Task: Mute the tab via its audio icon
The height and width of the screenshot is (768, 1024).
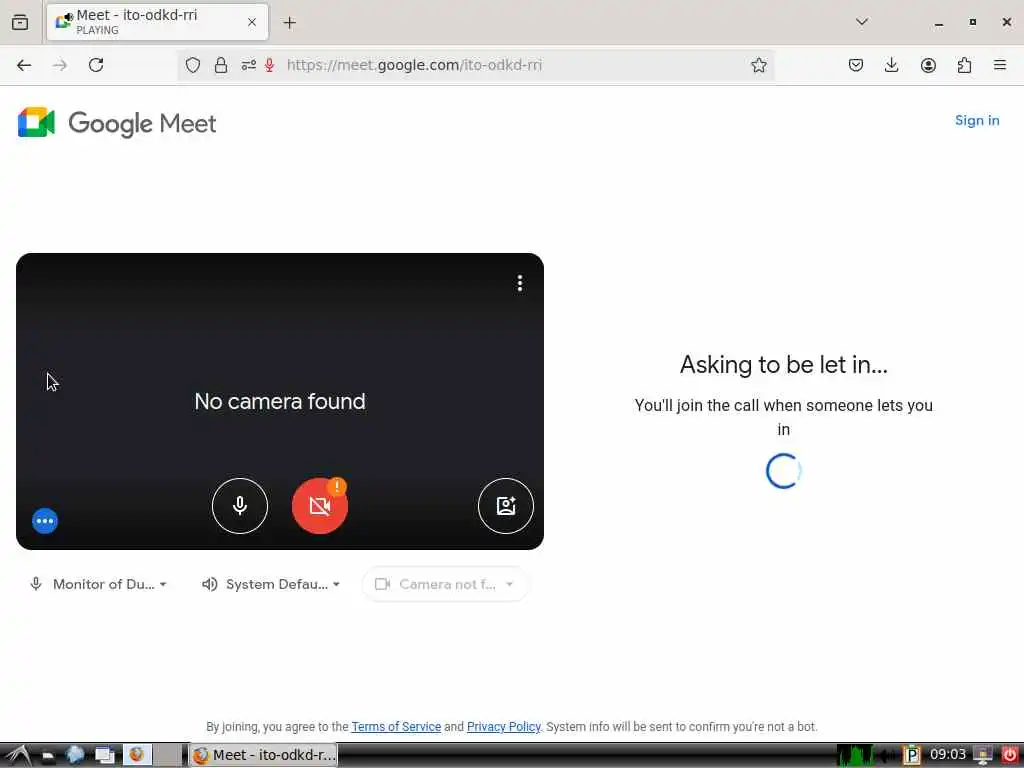Action: (x=69, y=16)
